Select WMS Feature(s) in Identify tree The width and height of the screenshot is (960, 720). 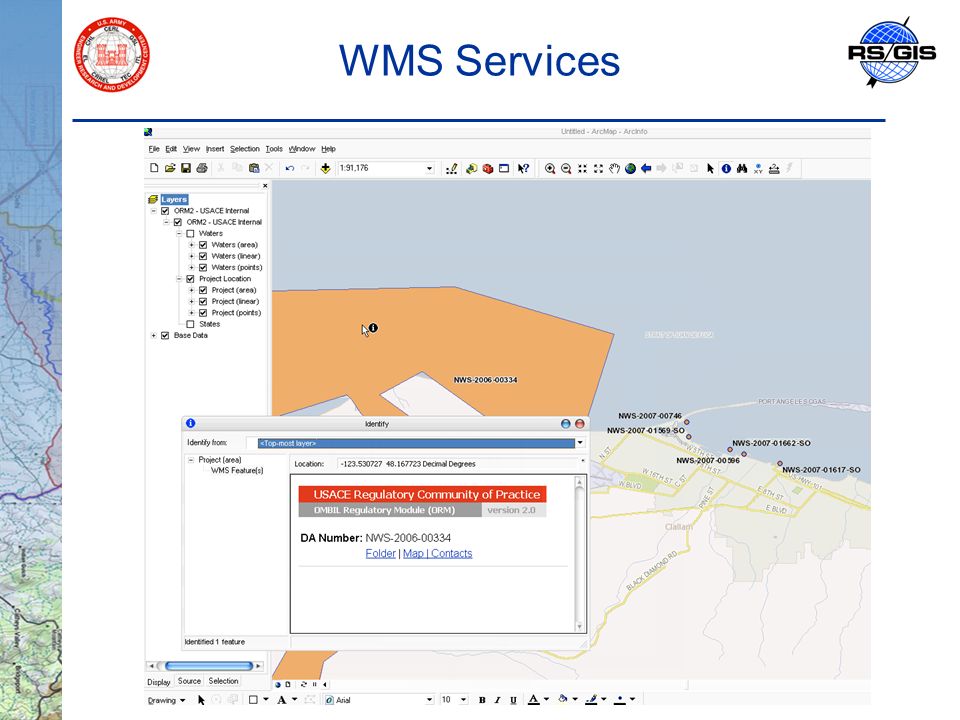click(x=237, y=471)
